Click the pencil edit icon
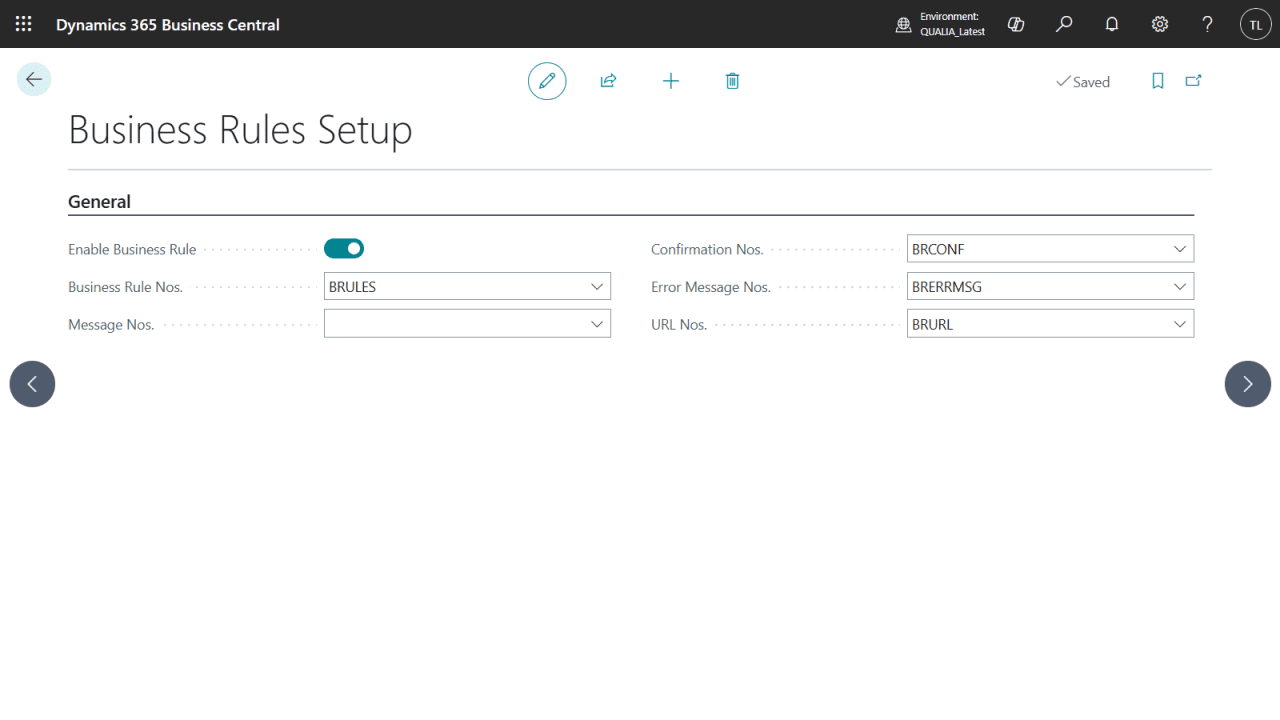Screen dimensions: 1280x720 pyautogui.click(x=547, y=81)
